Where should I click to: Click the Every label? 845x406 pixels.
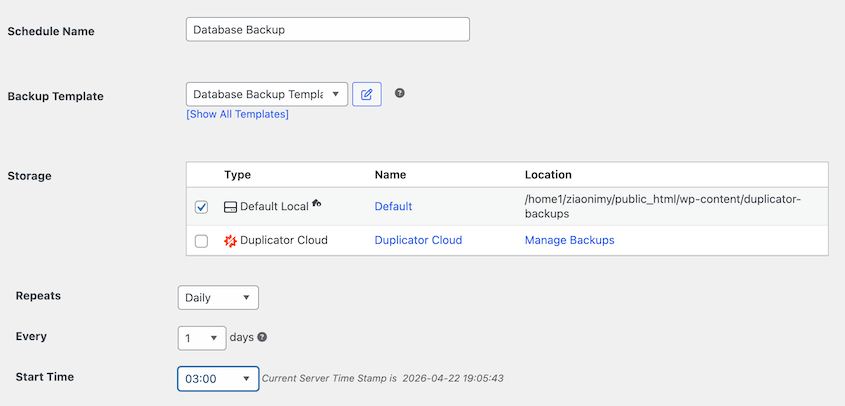[31, 336]
